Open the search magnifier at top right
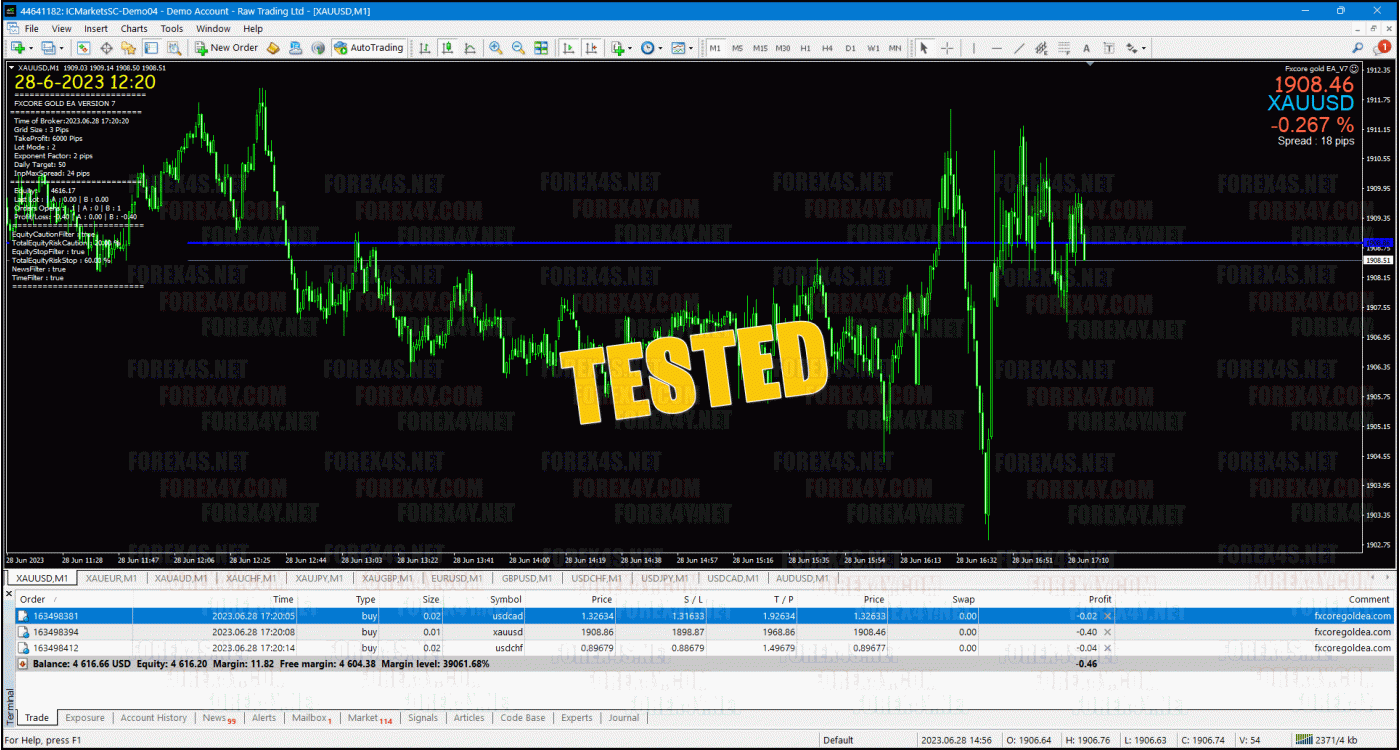Image resolution: width=1400 pixels, height=750 pixels. (1357, 48)
